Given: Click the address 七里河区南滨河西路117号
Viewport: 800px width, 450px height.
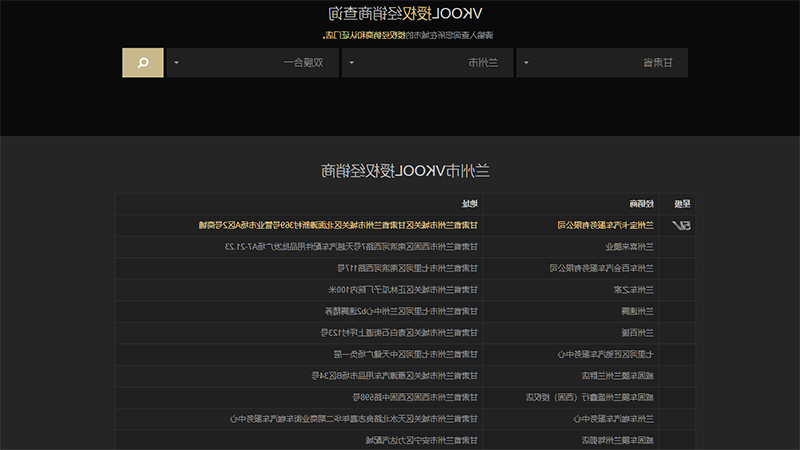Looking at the screenshot, I should (408, 268).
